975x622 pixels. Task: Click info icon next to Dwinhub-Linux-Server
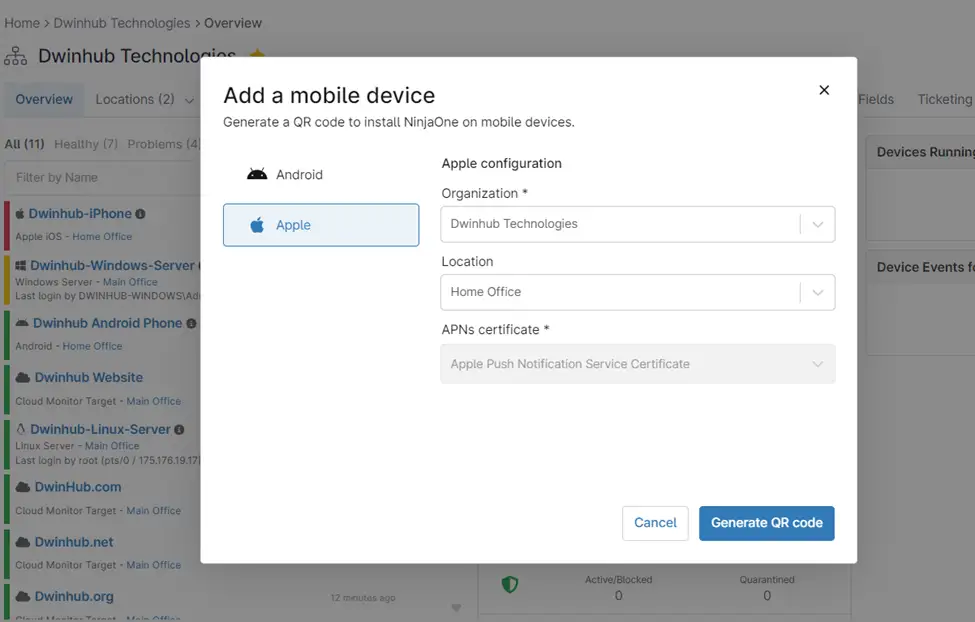point(179,430)
